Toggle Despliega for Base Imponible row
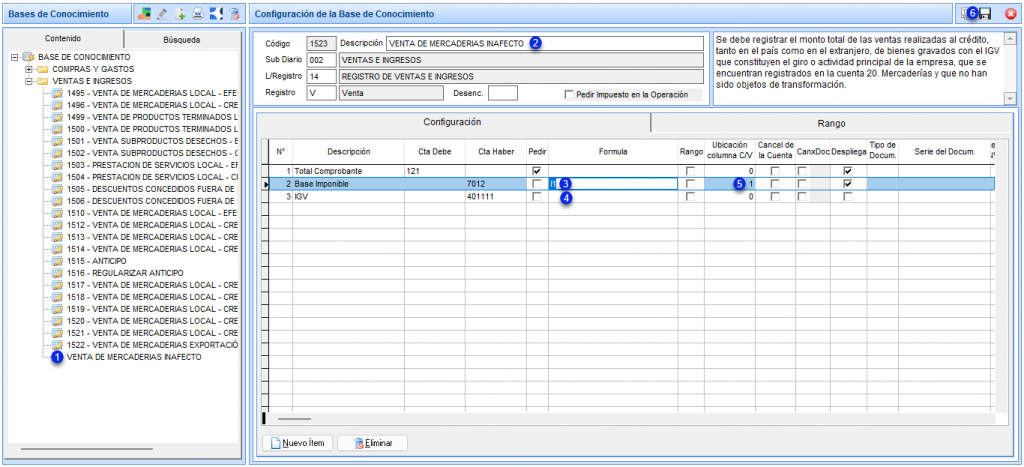 click(848, 184)
